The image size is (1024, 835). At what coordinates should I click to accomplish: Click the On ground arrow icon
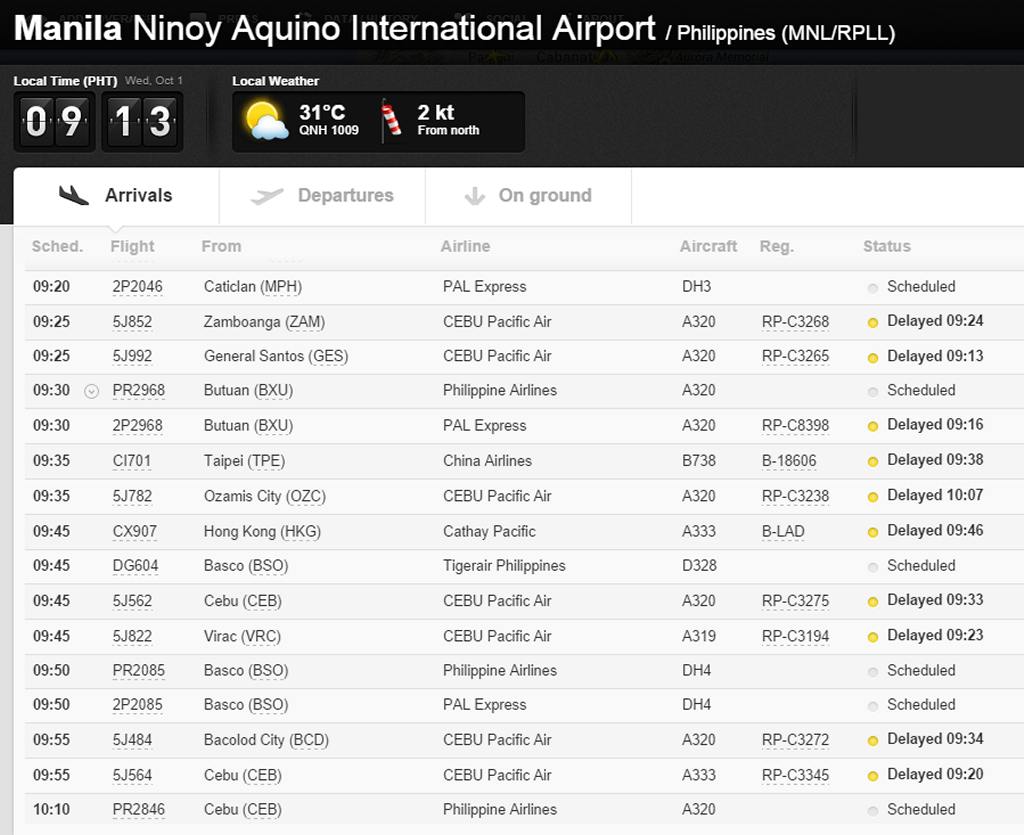coord(475,196)
